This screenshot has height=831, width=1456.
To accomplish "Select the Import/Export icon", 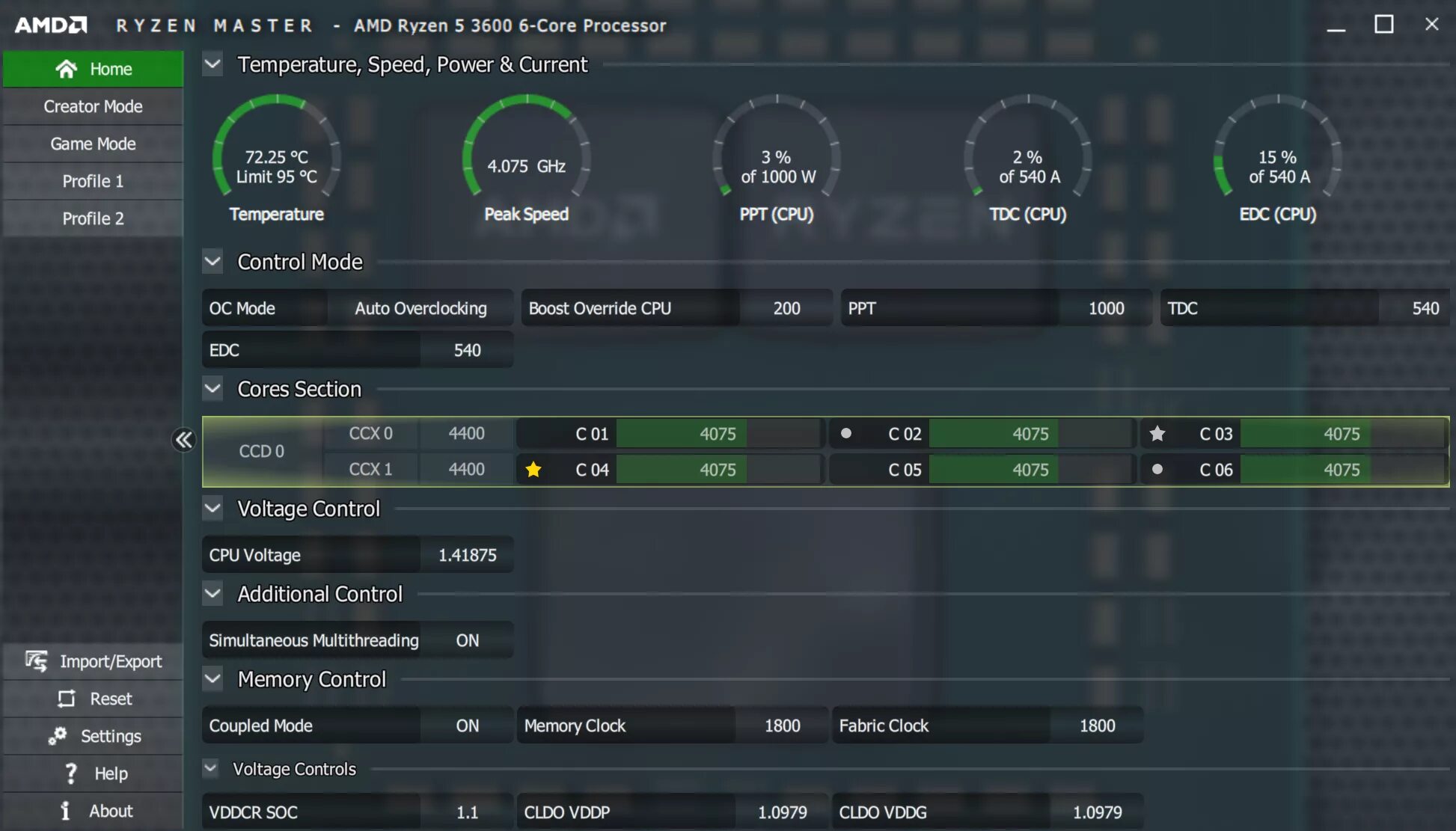I will [x=36, y=660].
